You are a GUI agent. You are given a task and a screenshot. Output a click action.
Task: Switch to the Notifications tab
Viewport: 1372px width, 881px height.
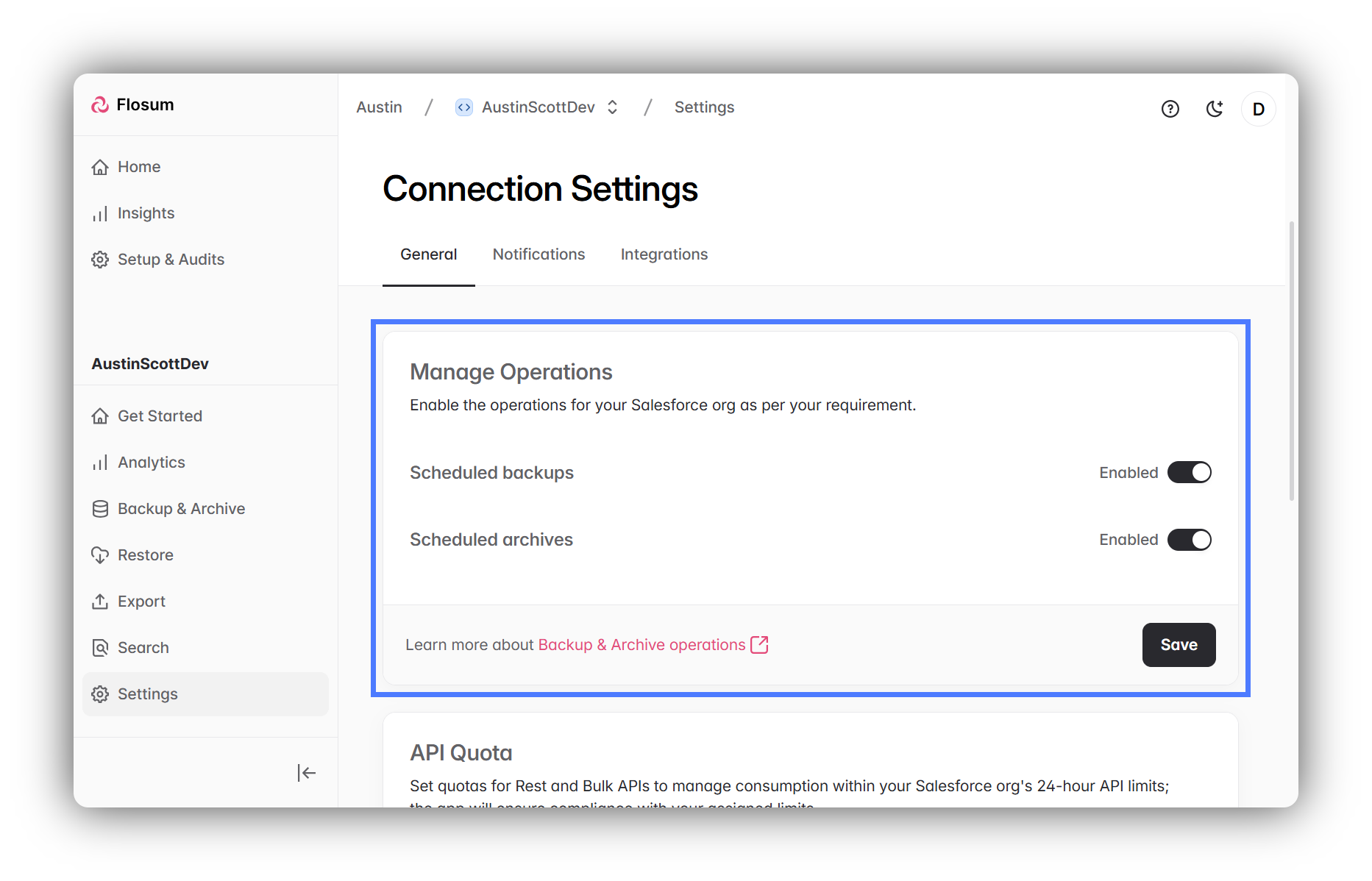click(x=539, y=254)
